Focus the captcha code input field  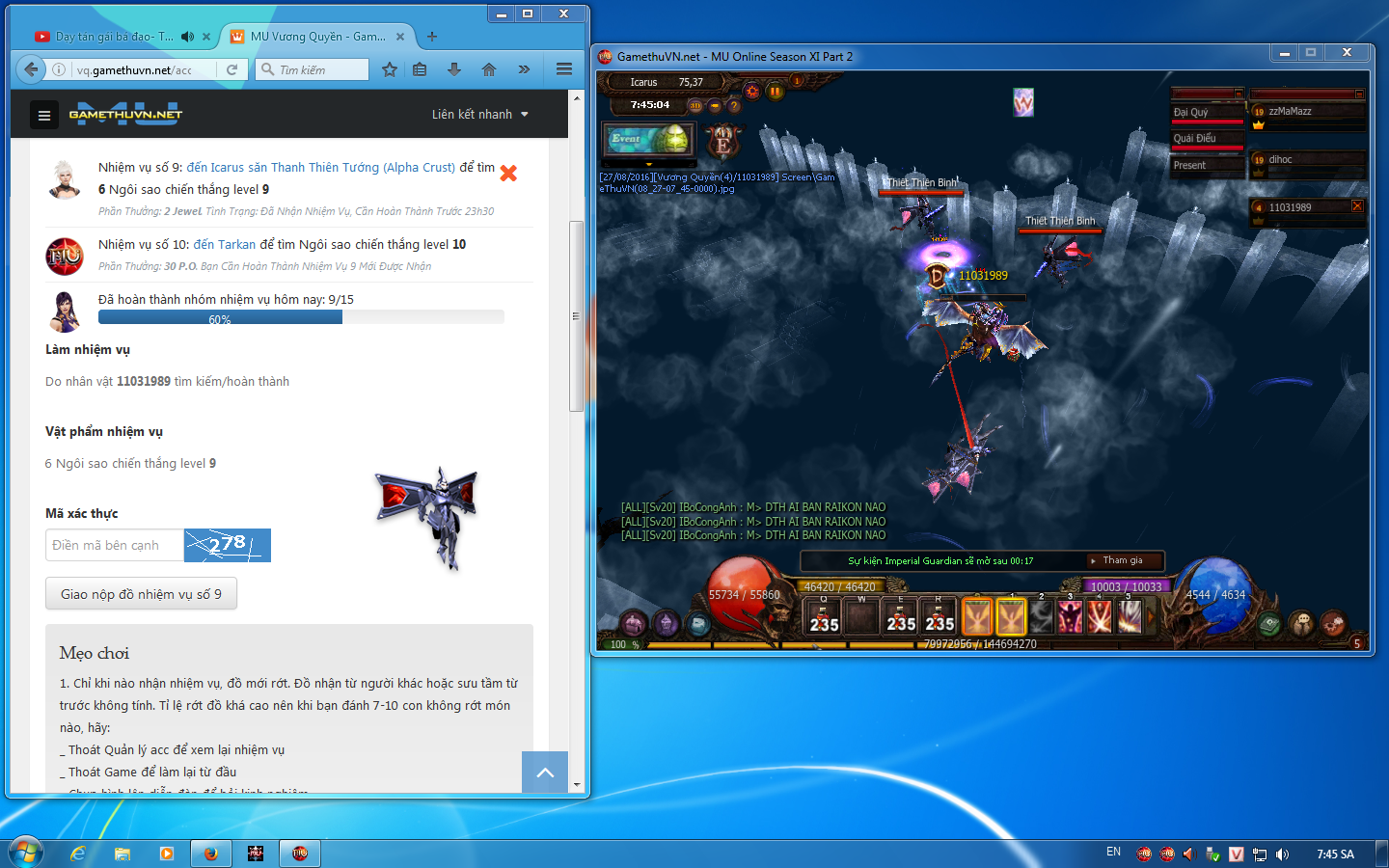114,545
